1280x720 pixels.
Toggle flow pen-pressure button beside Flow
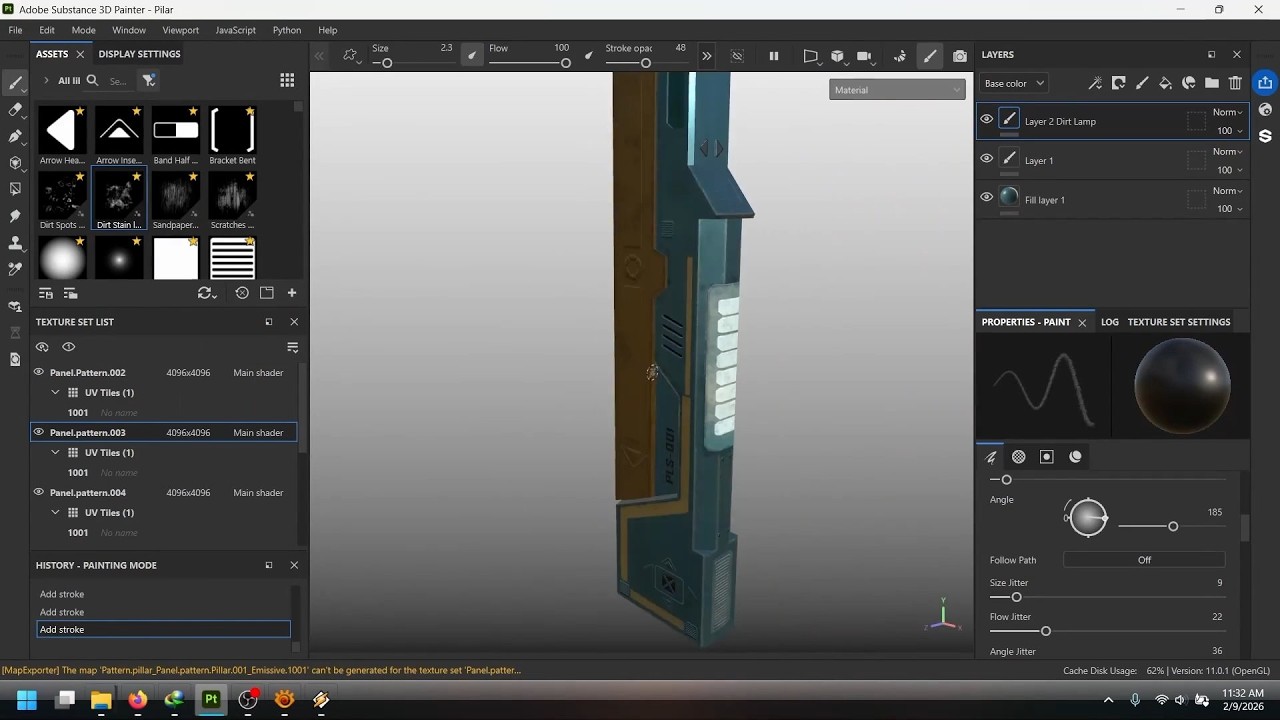[588, 56]
